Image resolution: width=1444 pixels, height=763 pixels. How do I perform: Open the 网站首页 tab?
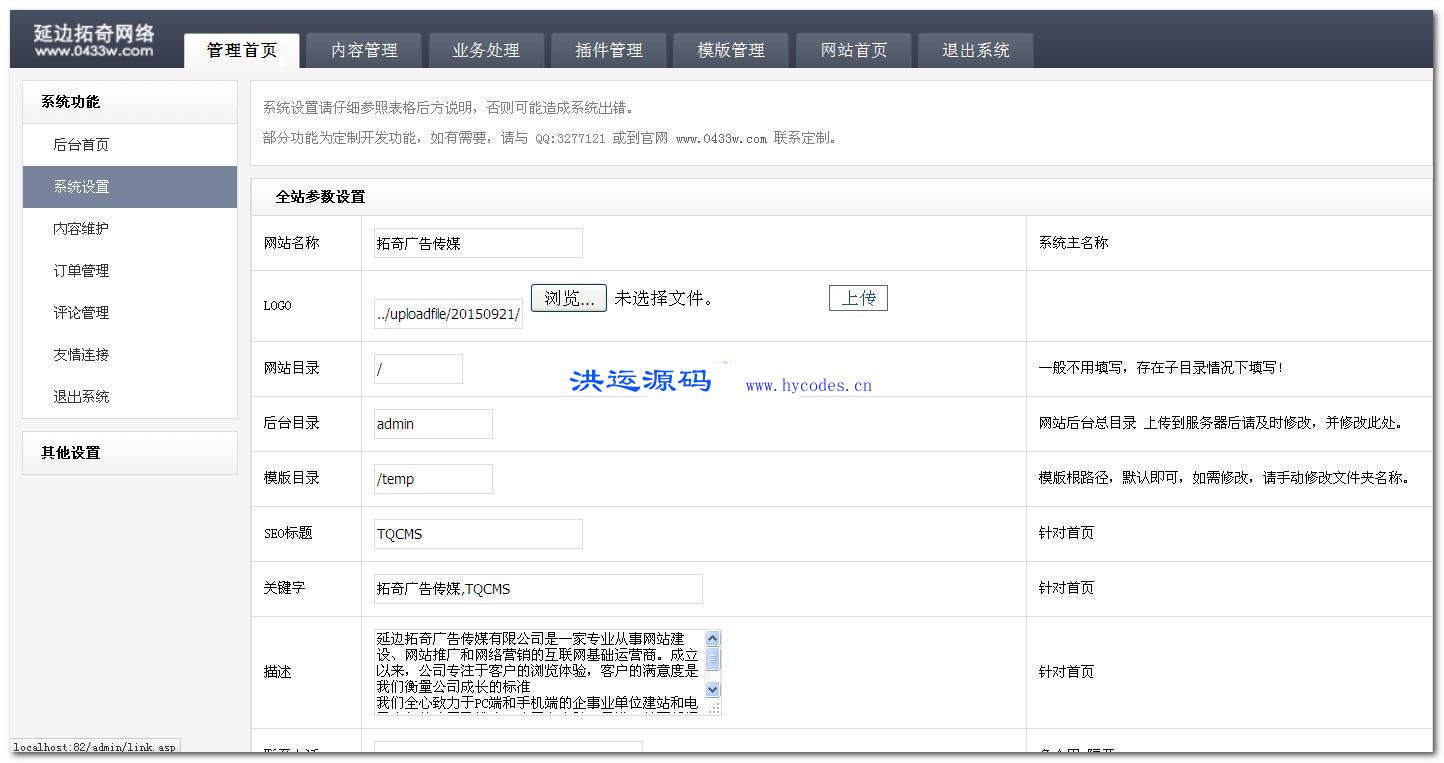pyautogui.click(x=854, y=51)
